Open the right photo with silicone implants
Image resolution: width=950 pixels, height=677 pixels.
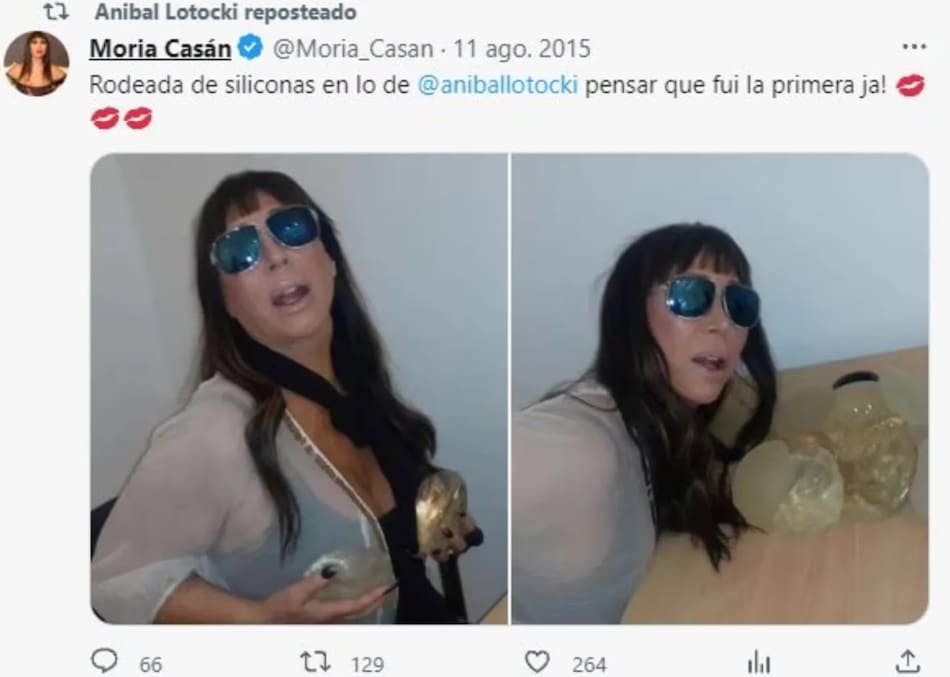pos(720,389)
